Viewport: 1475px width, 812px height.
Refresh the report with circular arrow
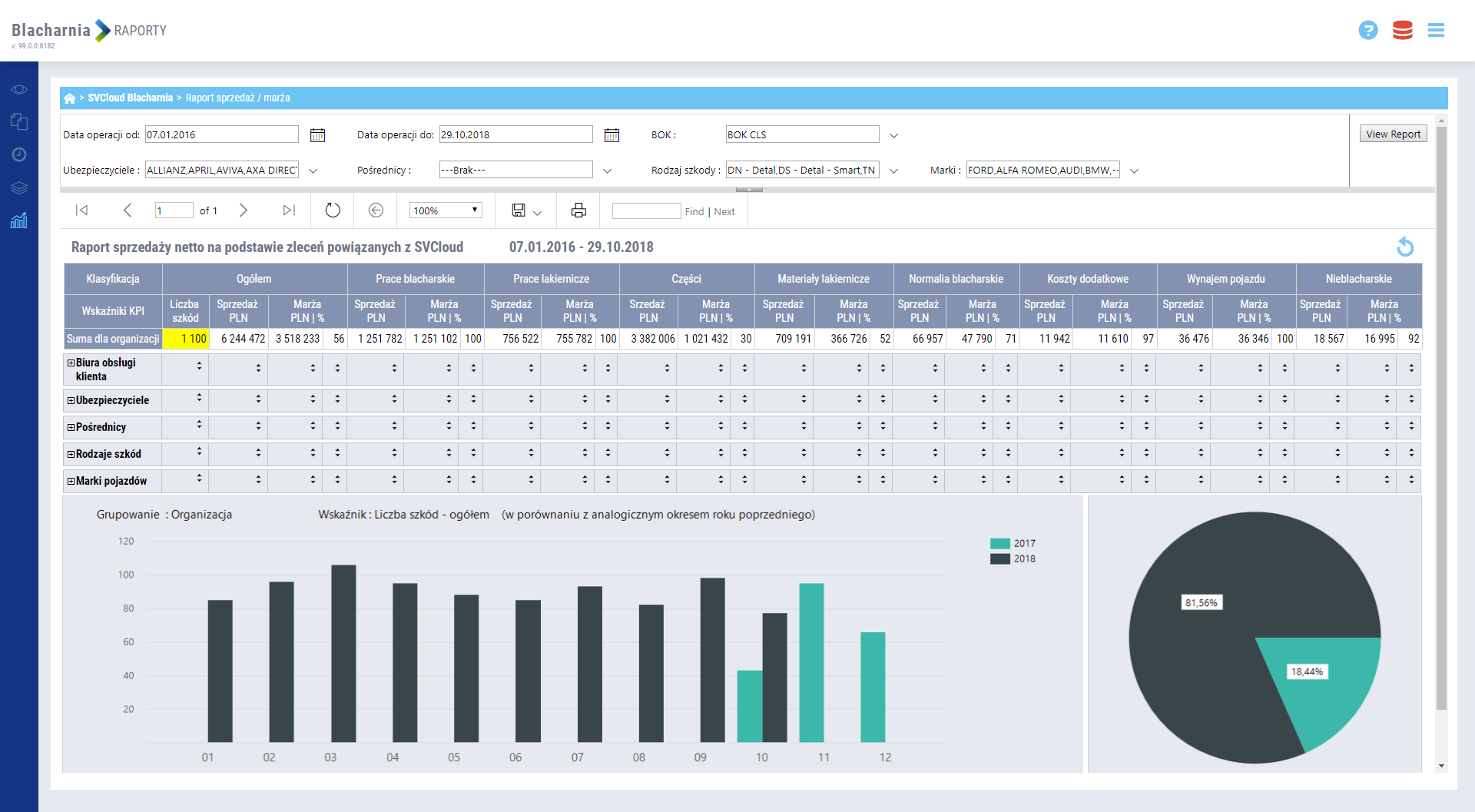333,210
